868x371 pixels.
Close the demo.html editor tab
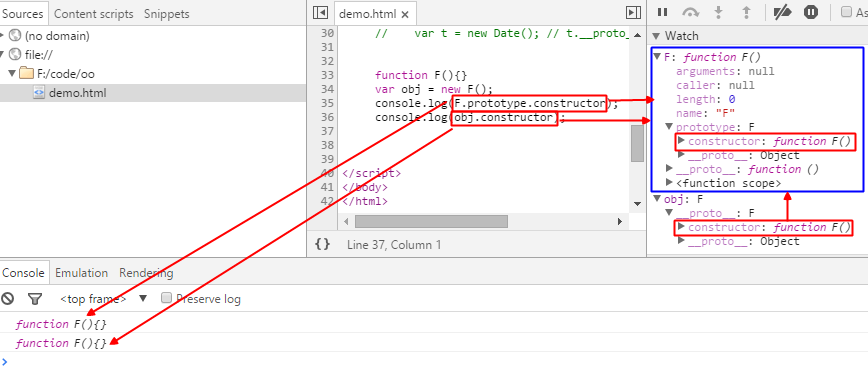405,14
